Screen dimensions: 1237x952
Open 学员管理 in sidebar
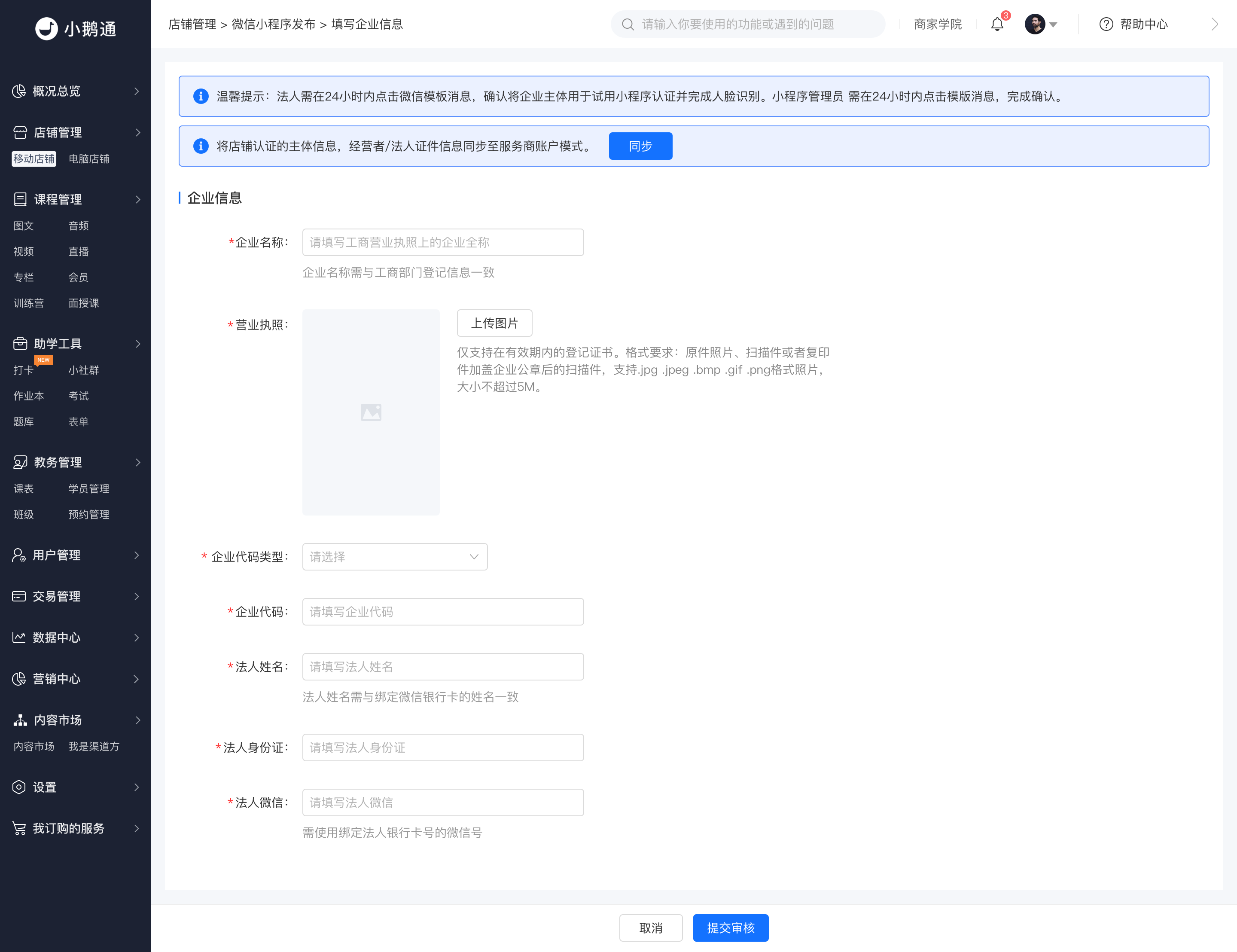89,488
